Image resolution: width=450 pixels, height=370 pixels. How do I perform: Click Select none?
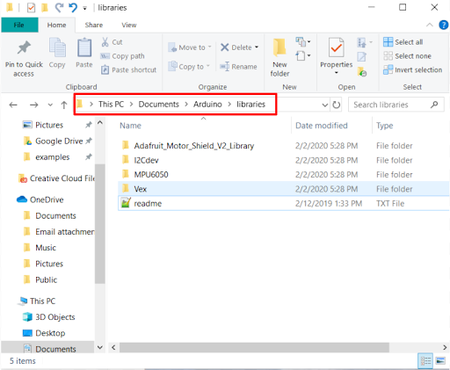click(x=407, y=56)
